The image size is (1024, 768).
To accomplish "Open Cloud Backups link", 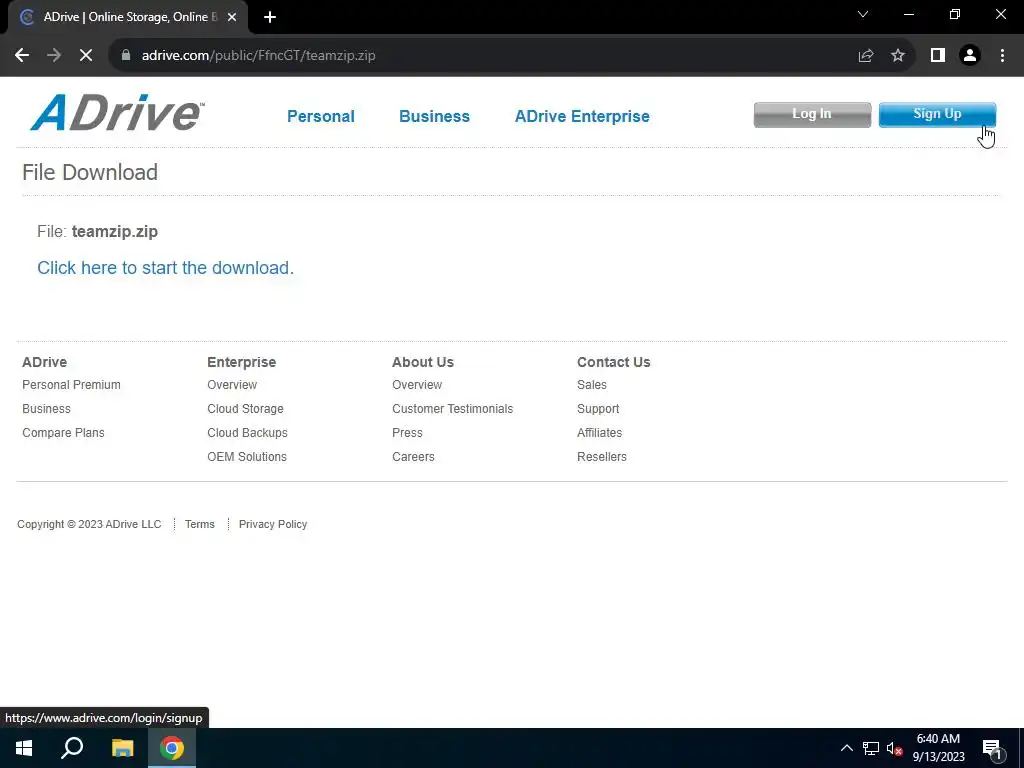I will [248, 433].
